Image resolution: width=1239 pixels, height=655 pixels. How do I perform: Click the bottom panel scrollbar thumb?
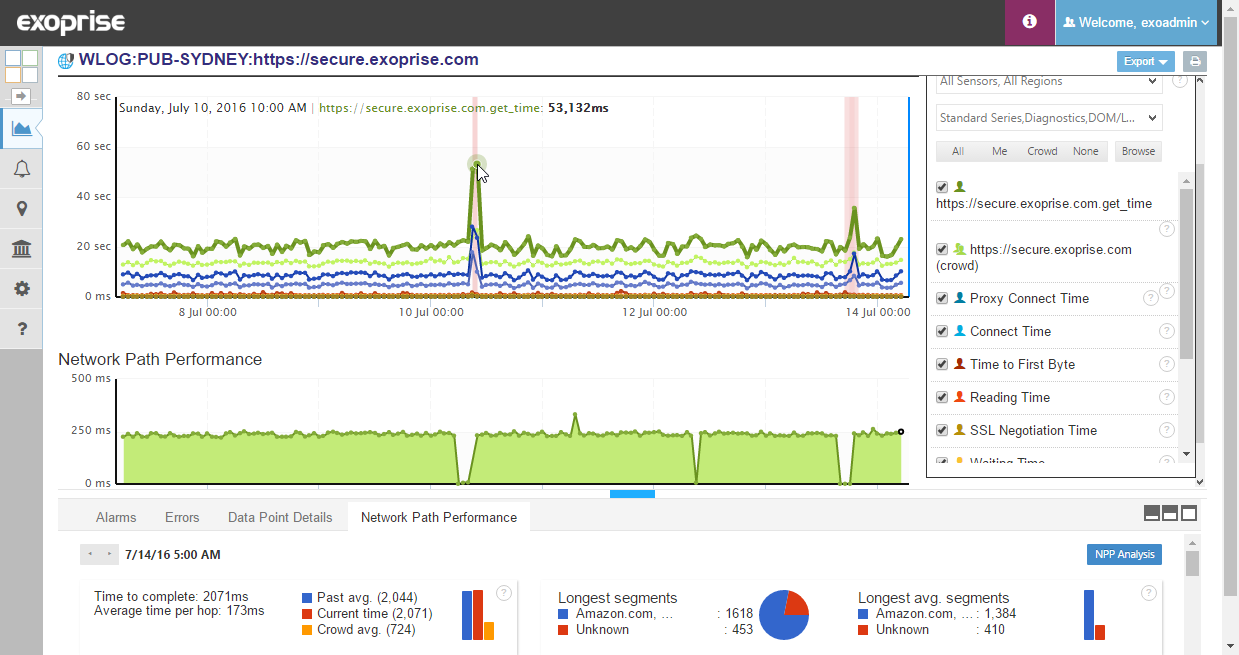click(x=1192, y=564)
